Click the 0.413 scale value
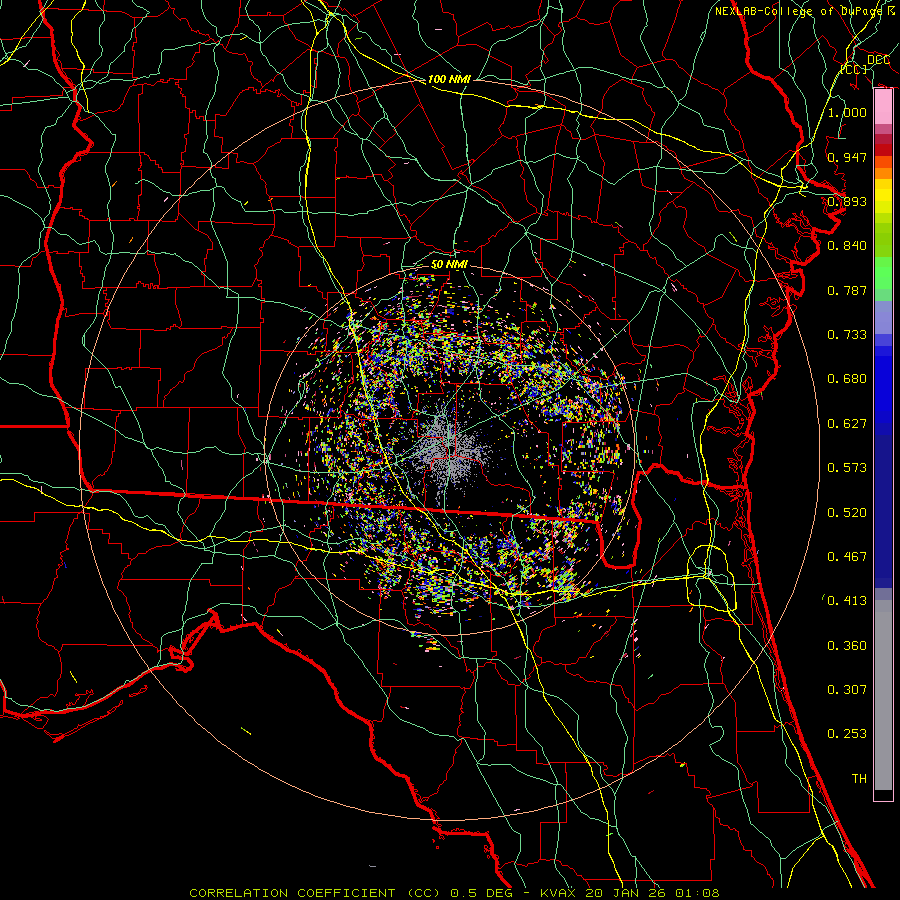The height and width of the screenshot is (900, 900). tap(847, 601)
